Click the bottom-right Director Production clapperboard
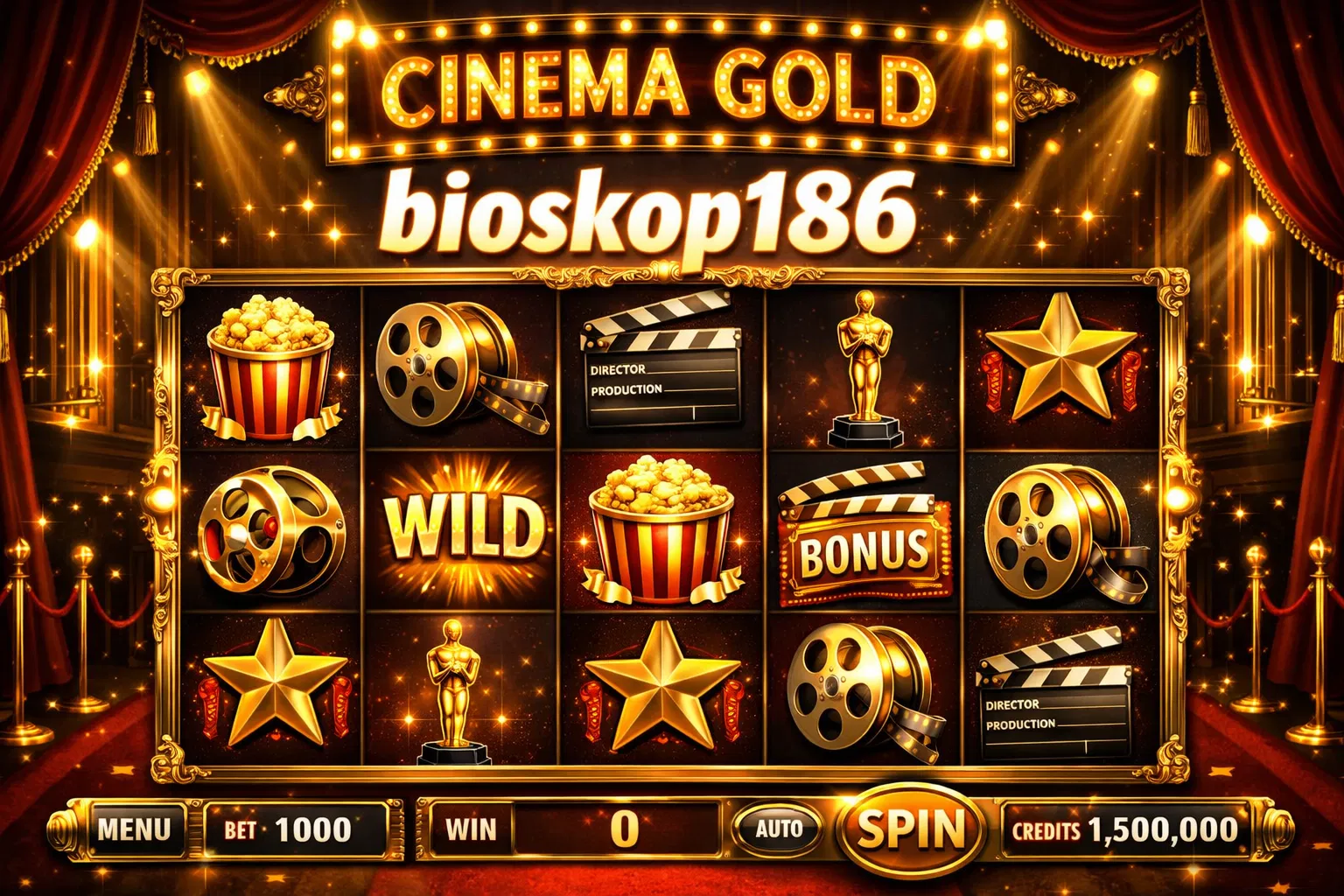Image resolution: width=1344 pixels, height=896 pixels. pos(1054,693)
